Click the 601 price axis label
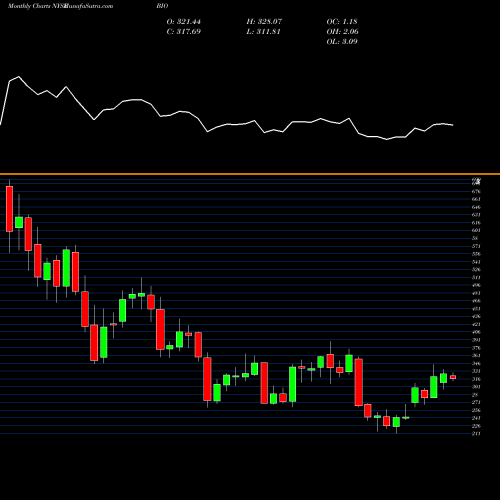Viewport: 500px width, 500px height. click(x=476, y=230)
